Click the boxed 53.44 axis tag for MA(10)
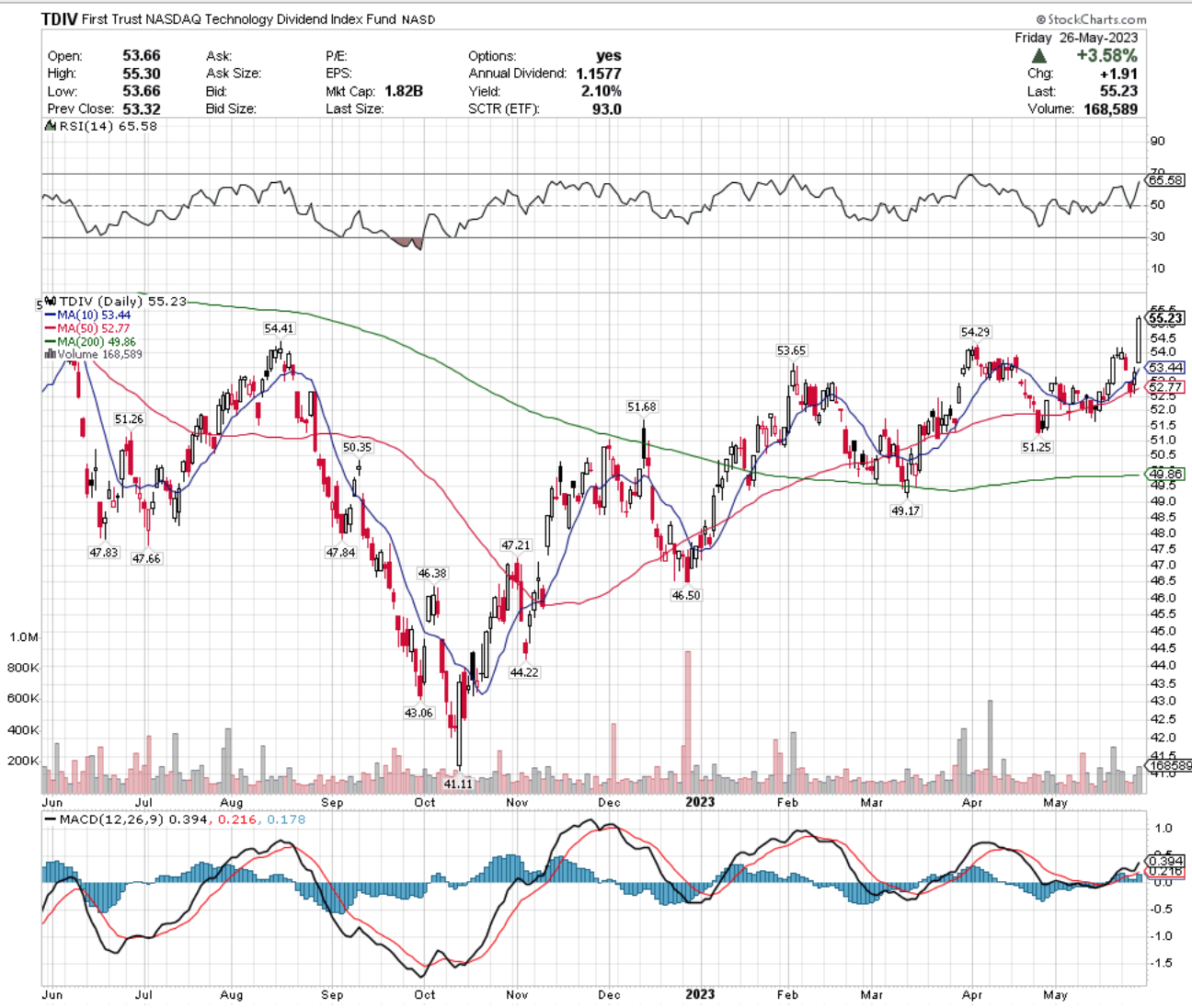 point(1165,368)
